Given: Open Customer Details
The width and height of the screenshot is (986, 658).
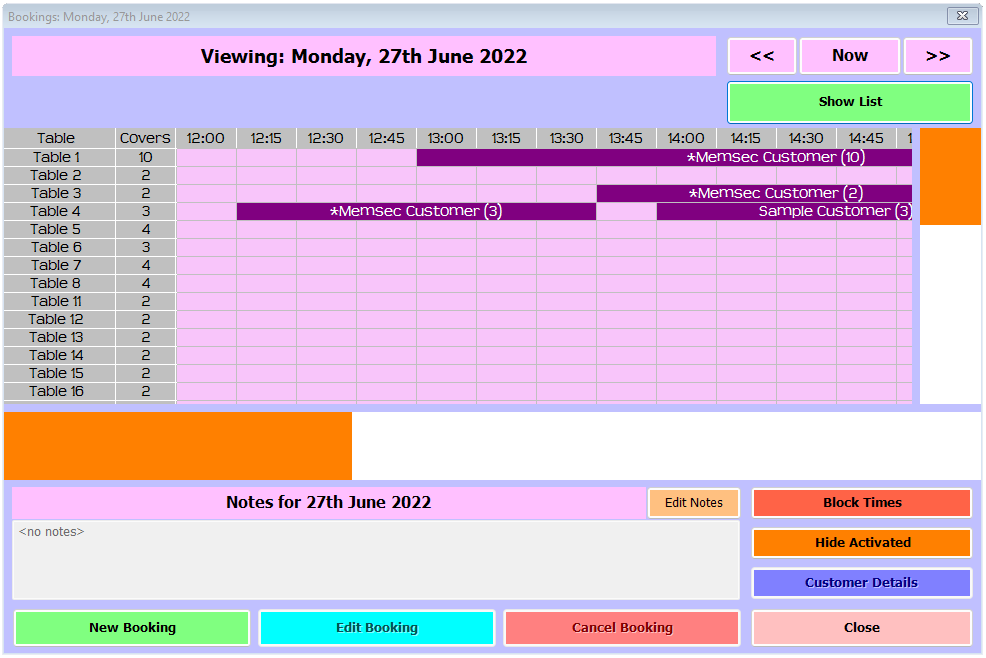Looking at the screenshot, I should pyautogui.click(x=861, y=583).
